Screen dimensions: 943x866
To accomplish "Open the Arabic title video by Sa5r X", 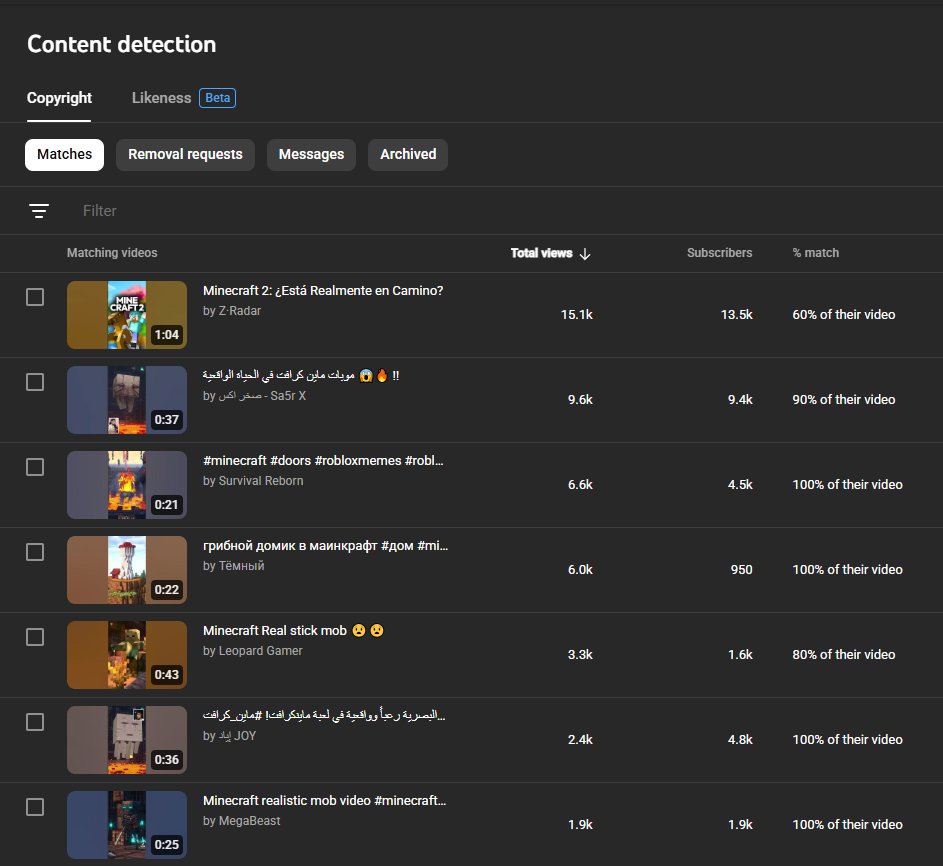I will pos(301,375).
